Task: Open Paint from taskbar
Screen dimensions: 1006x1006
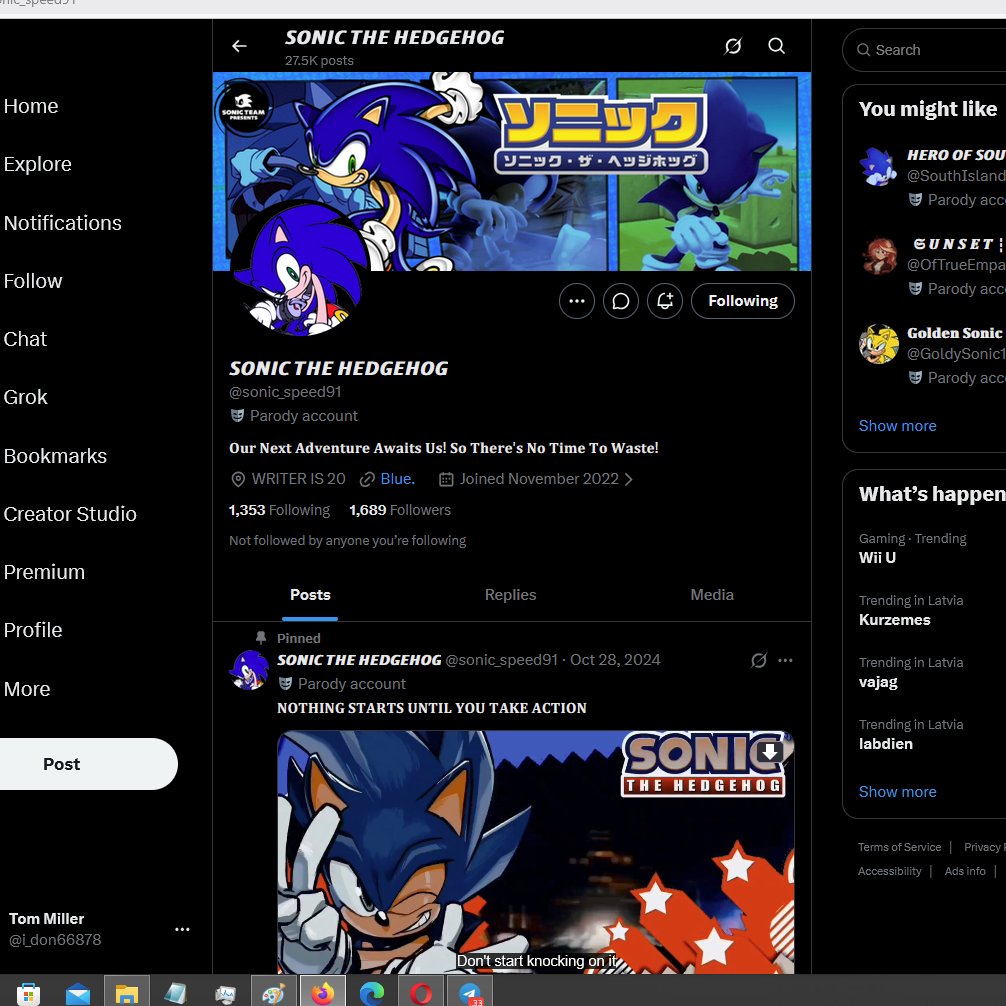Action: point(274,994)
